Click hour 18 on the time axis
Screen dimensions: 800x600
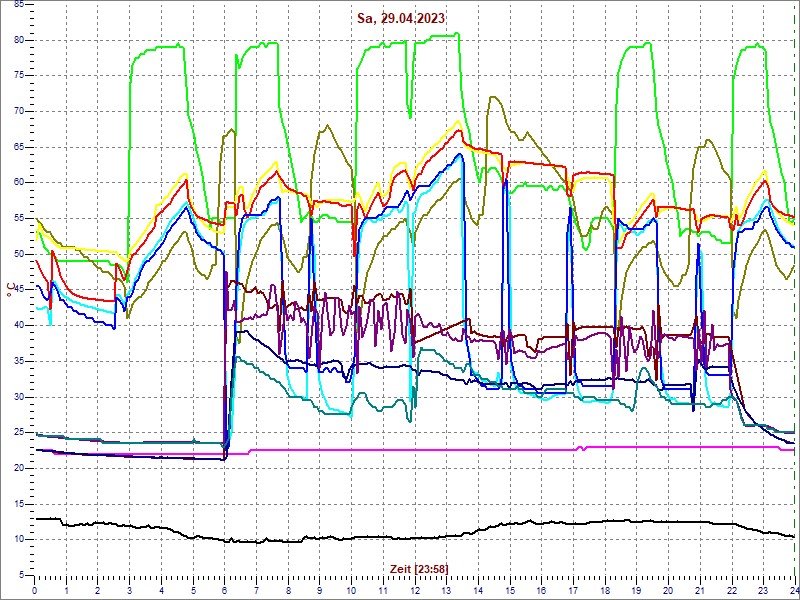605,590
